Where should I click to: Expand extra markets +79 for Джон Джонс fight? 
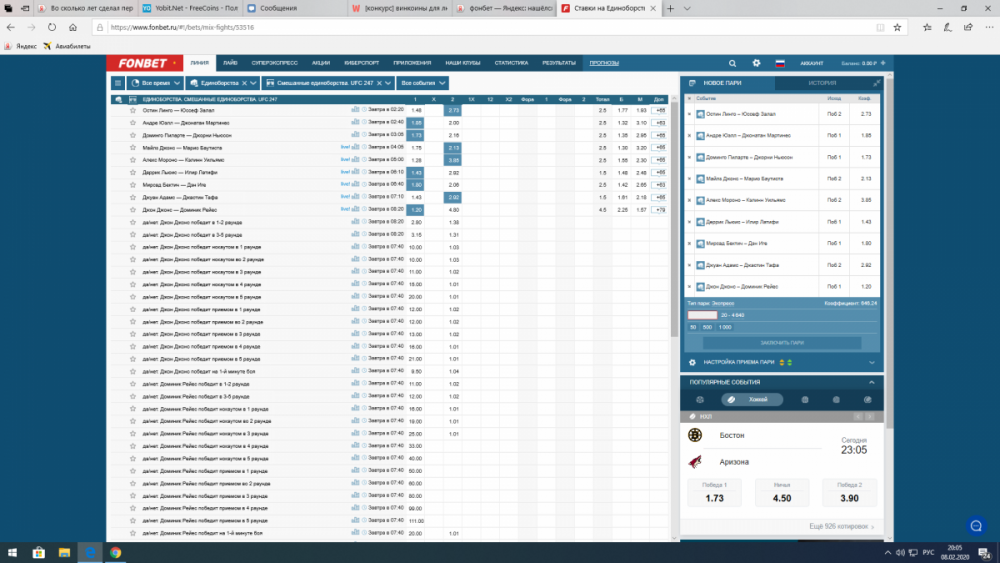(659, 210)
